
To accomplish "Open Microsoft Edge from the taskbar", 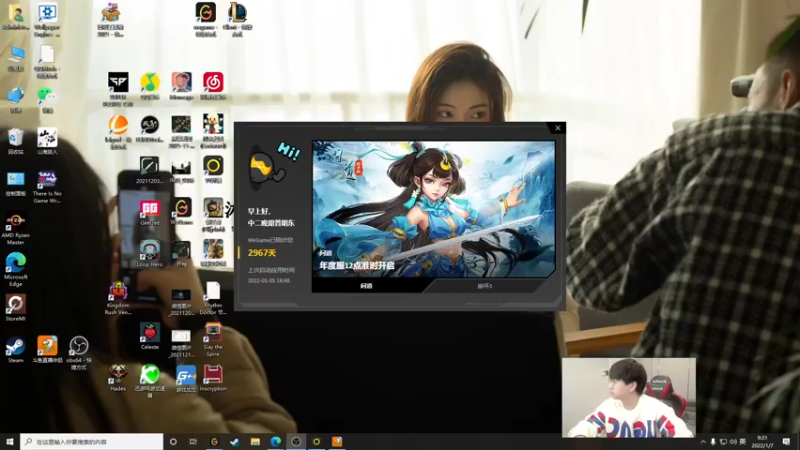I will [x=276, y=441].
